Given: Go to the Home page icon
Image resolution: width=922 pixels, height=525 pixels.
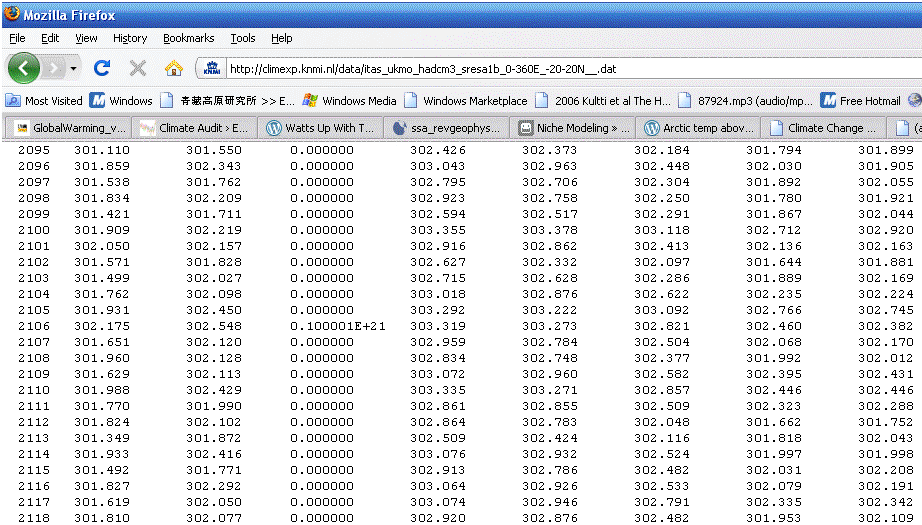Looking at the screenshot, I should (x=173, y=68).
